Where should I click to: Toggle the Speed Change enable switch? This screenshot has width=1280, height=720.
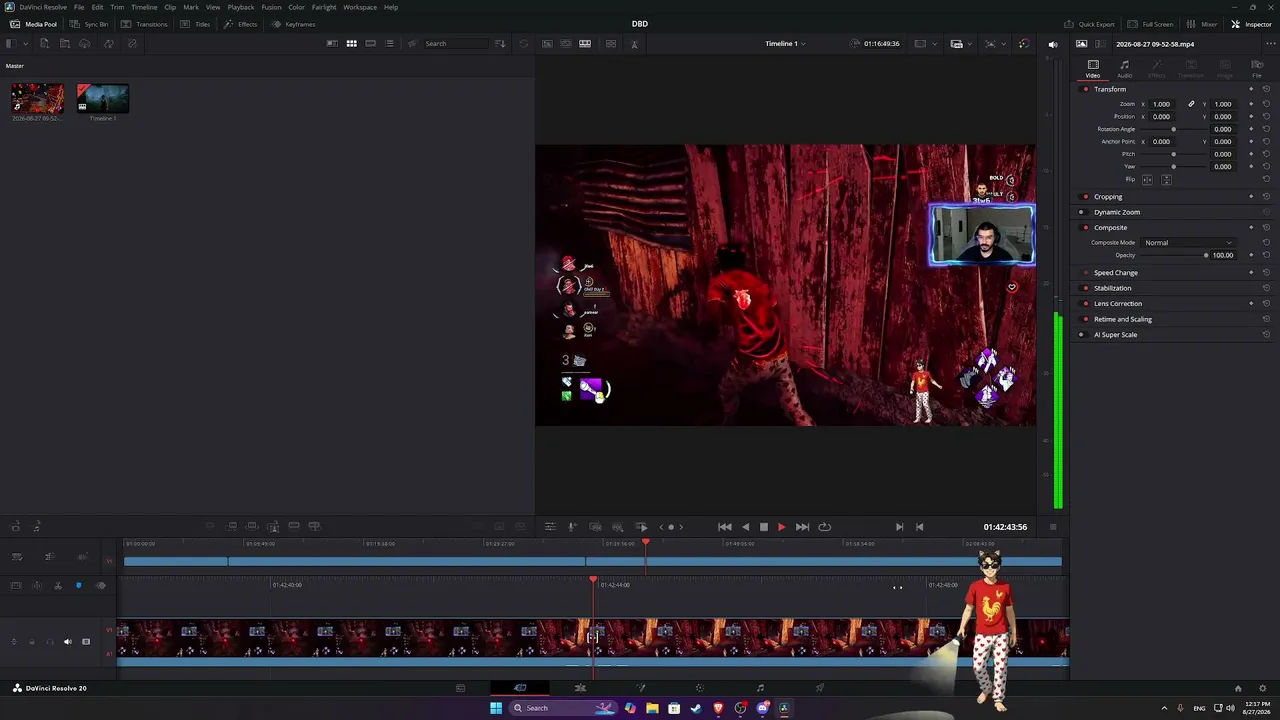1085,273
